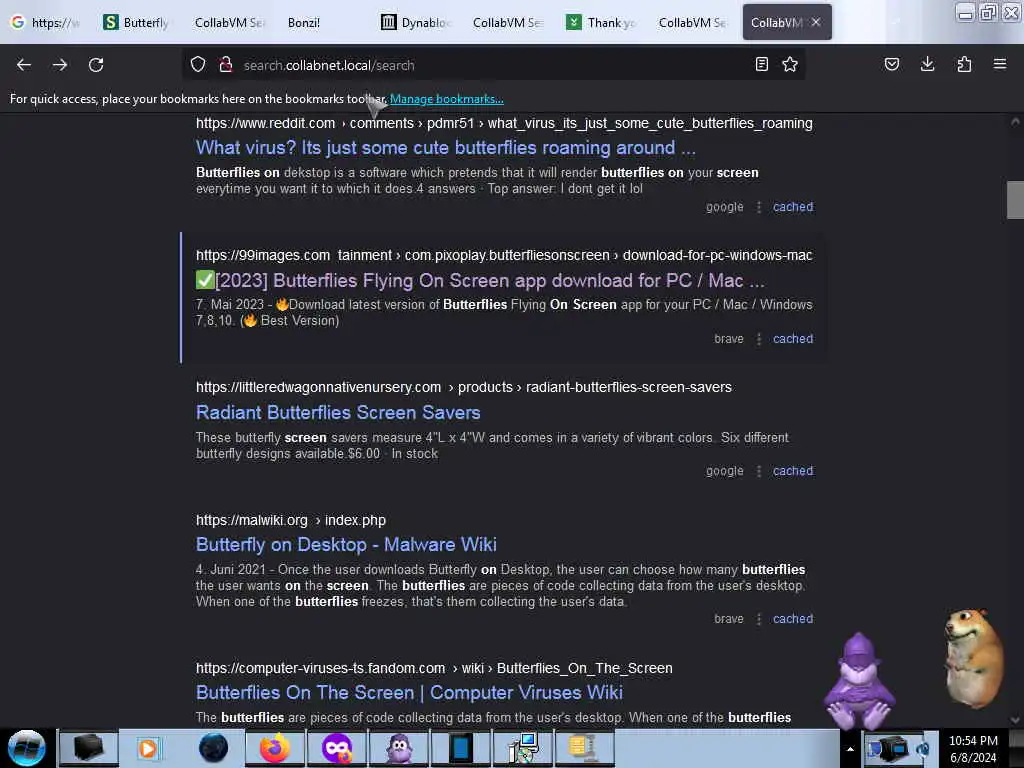
Task: Click the Manage bookmarks link
Action: (x=446, y=99)
